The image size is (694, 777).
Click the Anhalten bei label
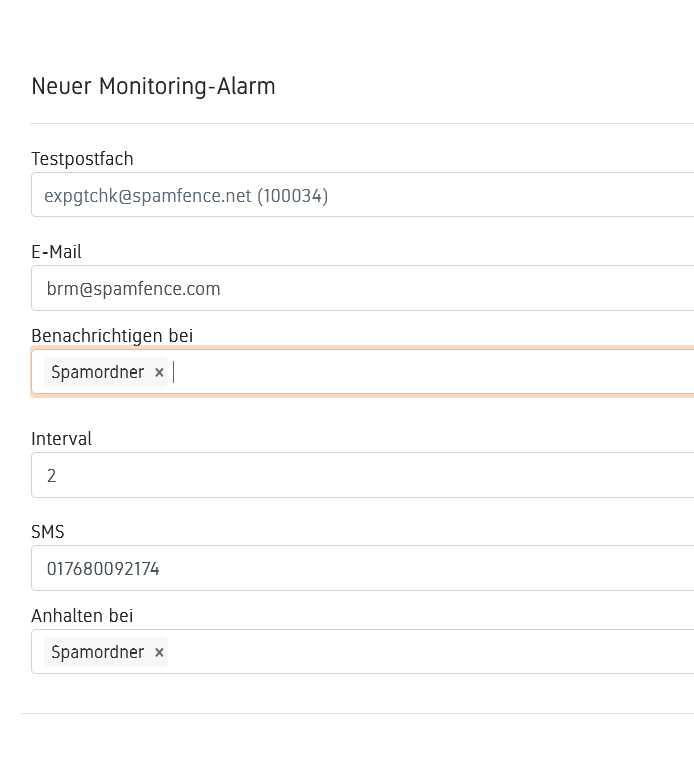82,616
